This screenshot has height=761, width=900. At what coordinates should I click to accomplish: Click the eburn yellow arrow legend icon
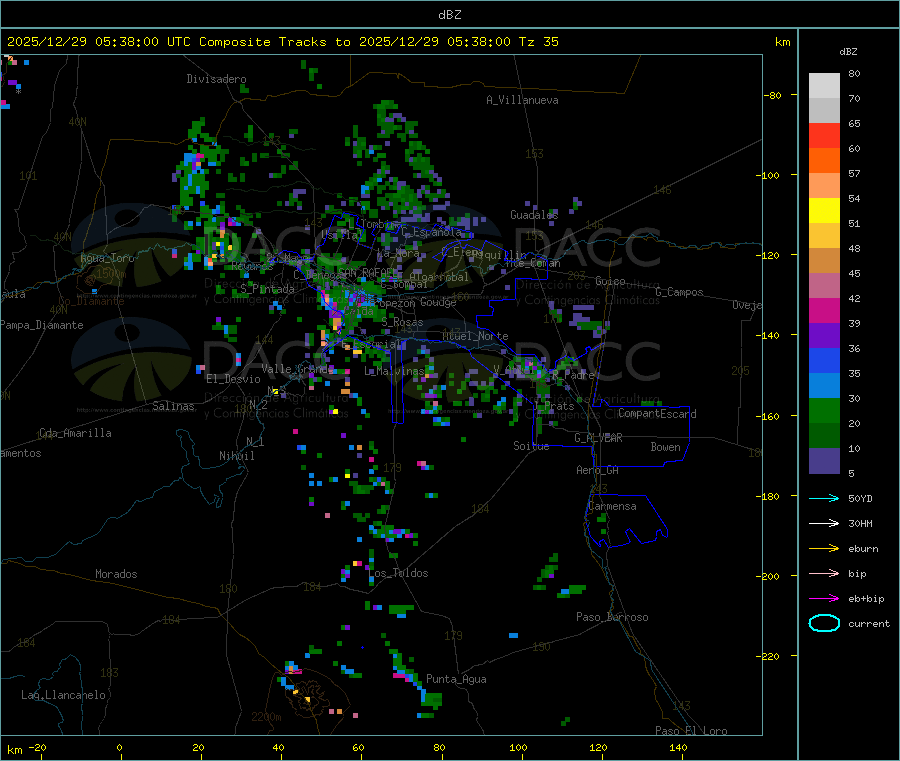(824, 549)
